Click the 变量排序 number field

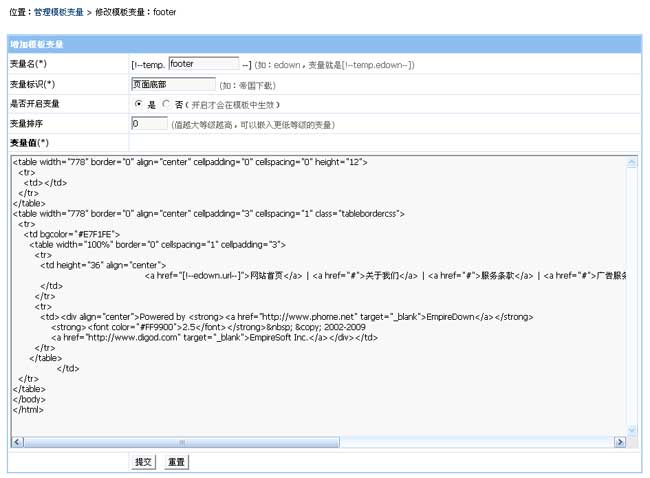pos(149,124)
